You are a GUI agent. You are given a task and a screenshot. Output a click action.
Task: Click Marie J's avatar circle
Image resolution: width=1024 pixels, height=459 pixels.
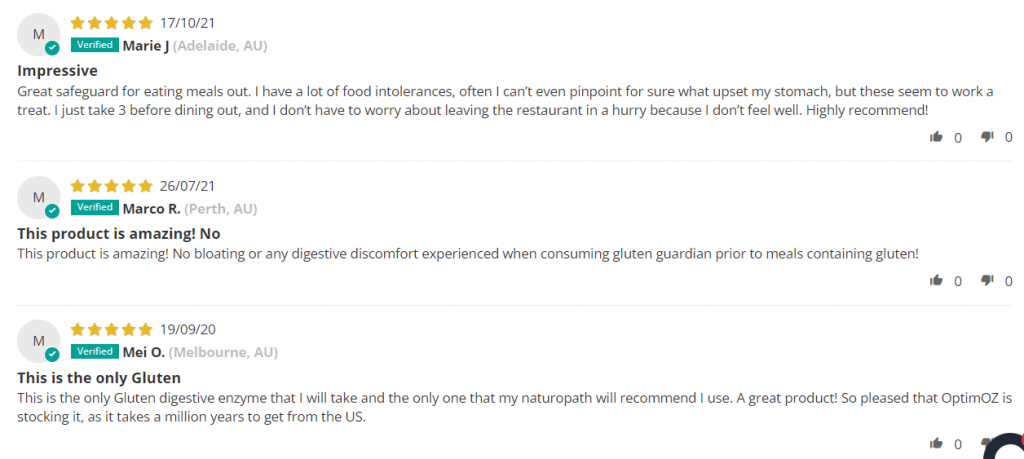click(39, 35)
